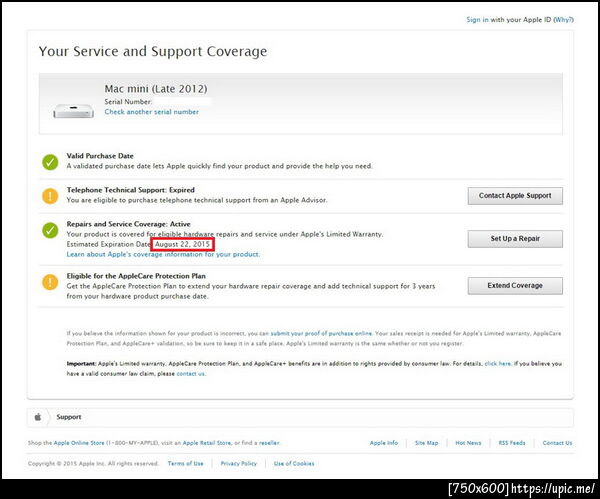Click Check another serial number link
This screenshot has width=600, height=499.
(152, 112)
